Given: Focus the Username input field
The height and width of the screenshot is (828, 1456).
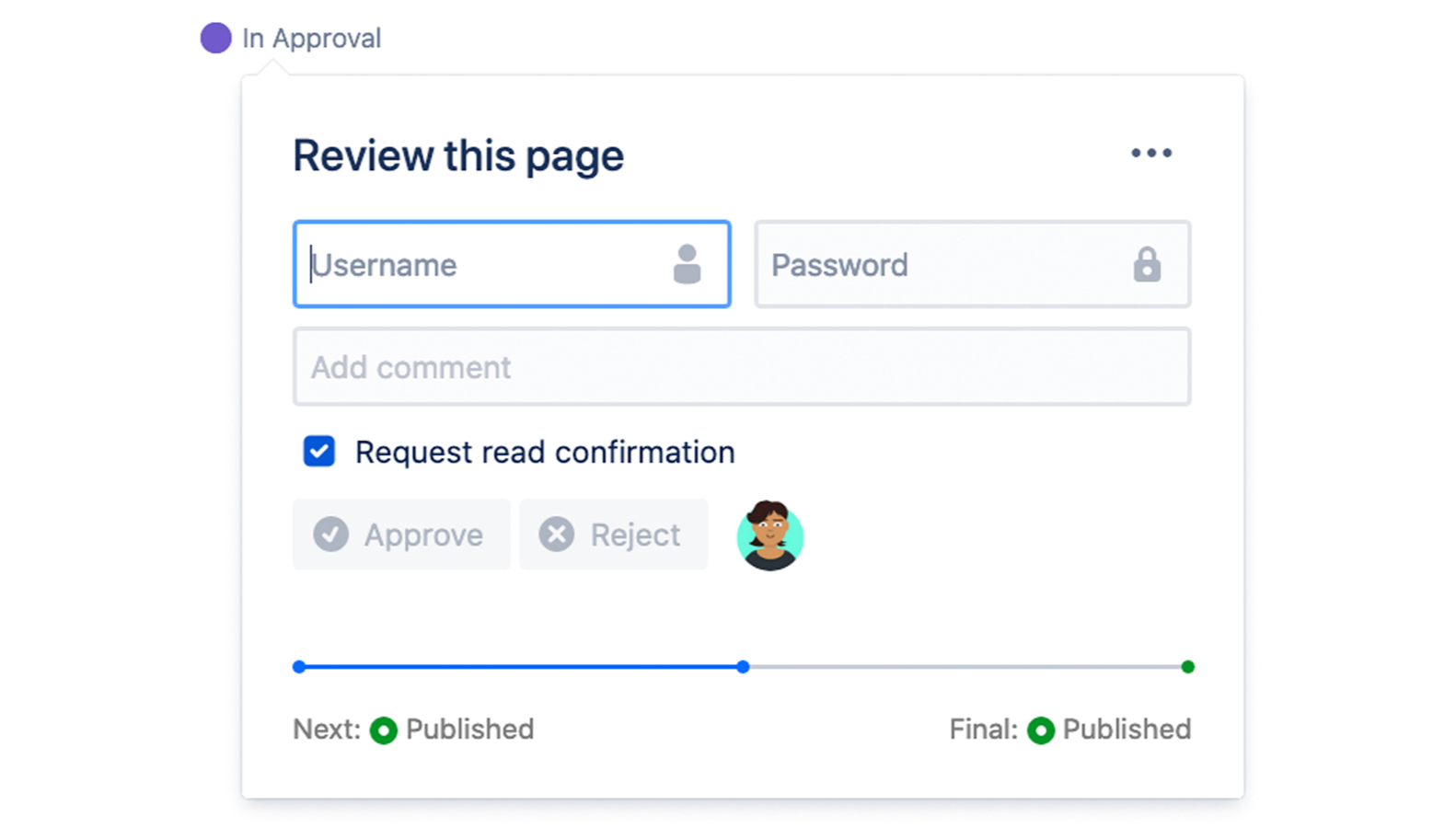Looking at the screenshot, I should pos(488,265).
